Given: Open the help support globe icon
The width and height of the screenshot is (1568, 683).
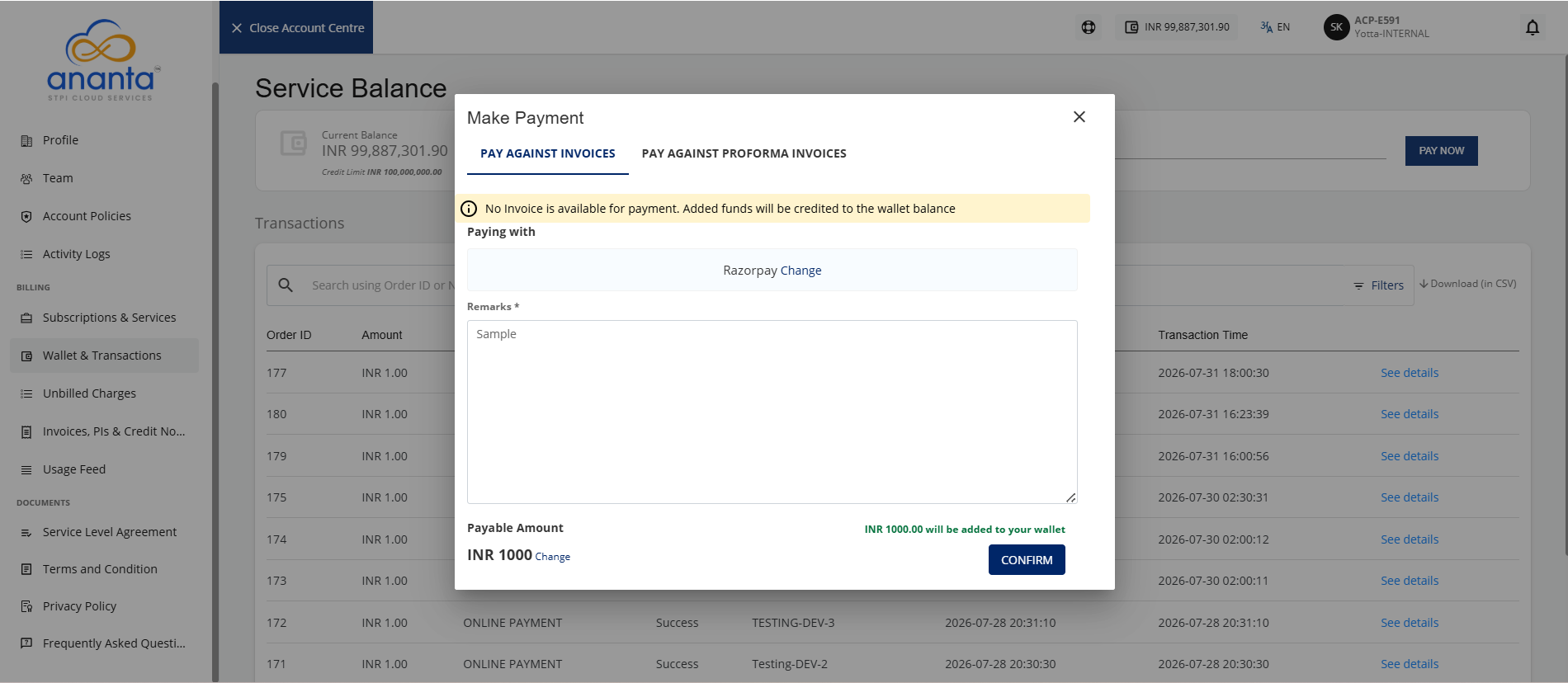Looking at the screenshot, I should 1089,27.
